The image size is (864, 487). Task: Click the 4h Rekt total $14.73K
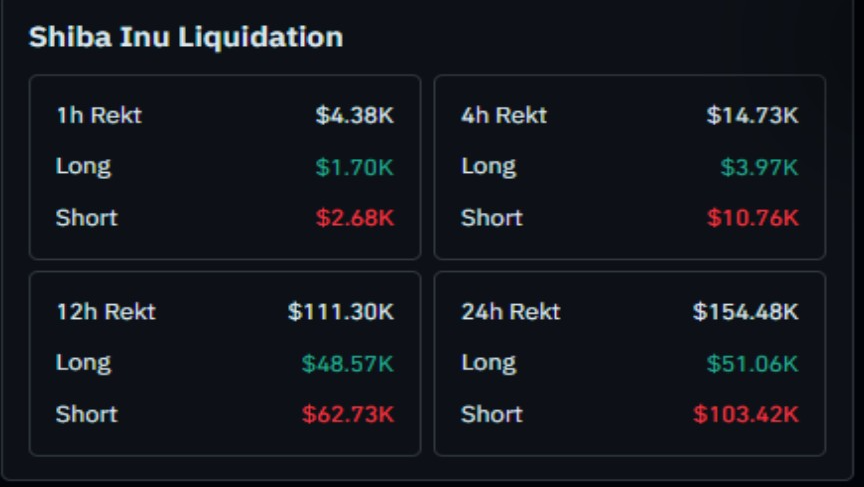coord(753,115)
